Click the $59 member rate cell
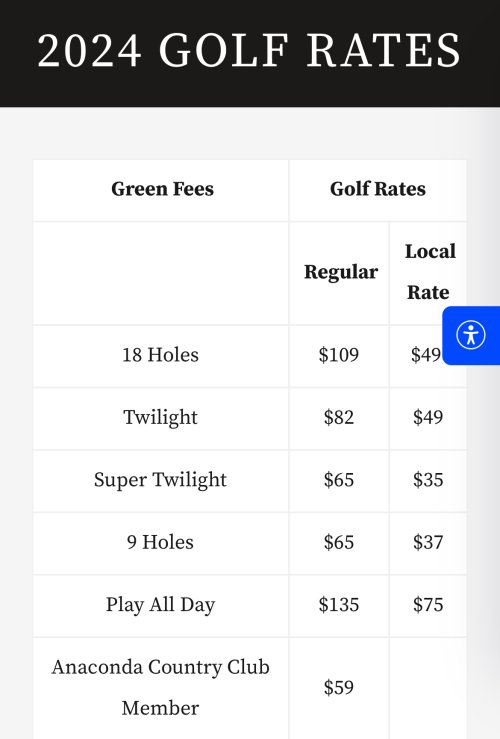500x739 pixels. [338, 688]
